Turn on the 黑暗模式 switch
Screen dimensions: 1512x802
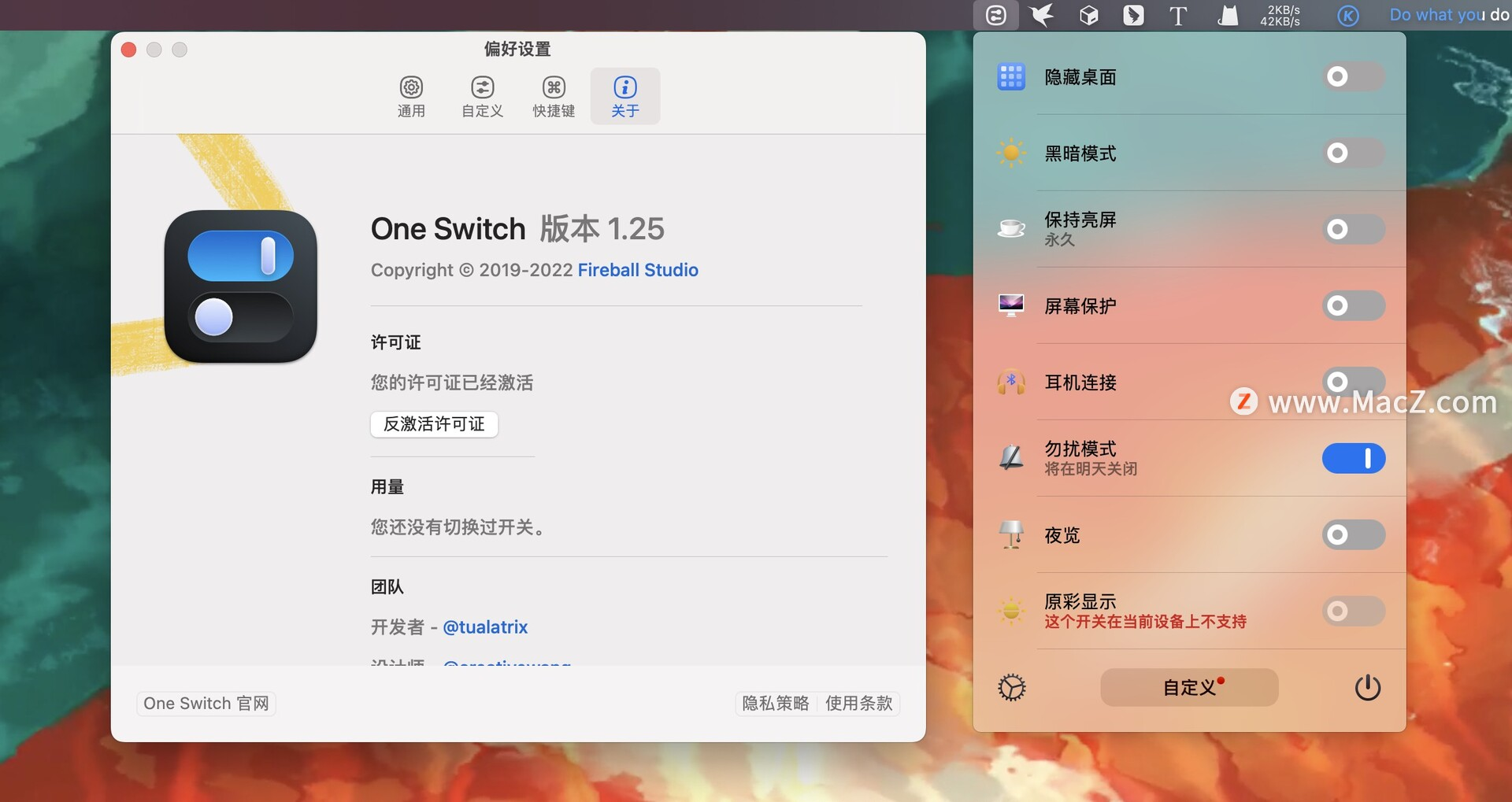click(1352, 153)
